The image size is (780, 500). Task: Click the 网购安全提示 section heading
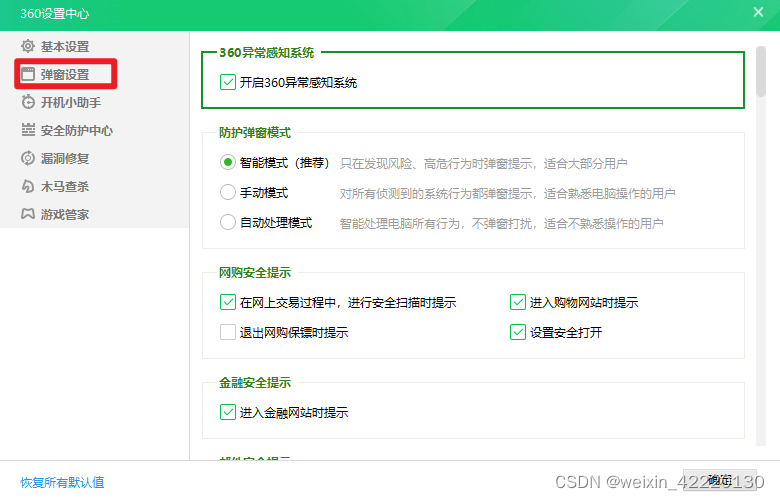tap(255, 273)
